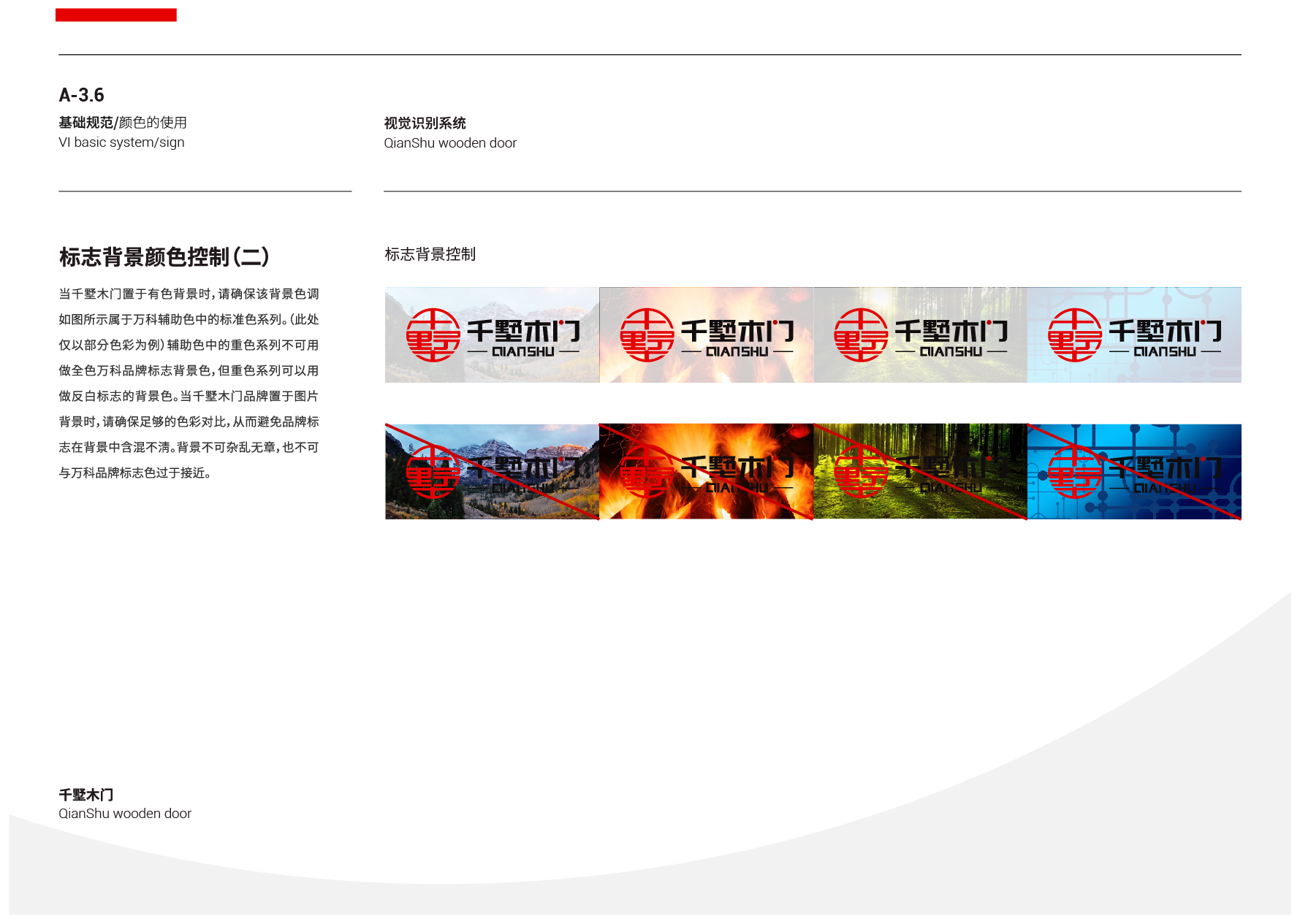The width and height of the screenshot is (1300, 924).
Task: Select the line starting "做全色万科品牌标志背景色"
Action: tap(189, 370)
